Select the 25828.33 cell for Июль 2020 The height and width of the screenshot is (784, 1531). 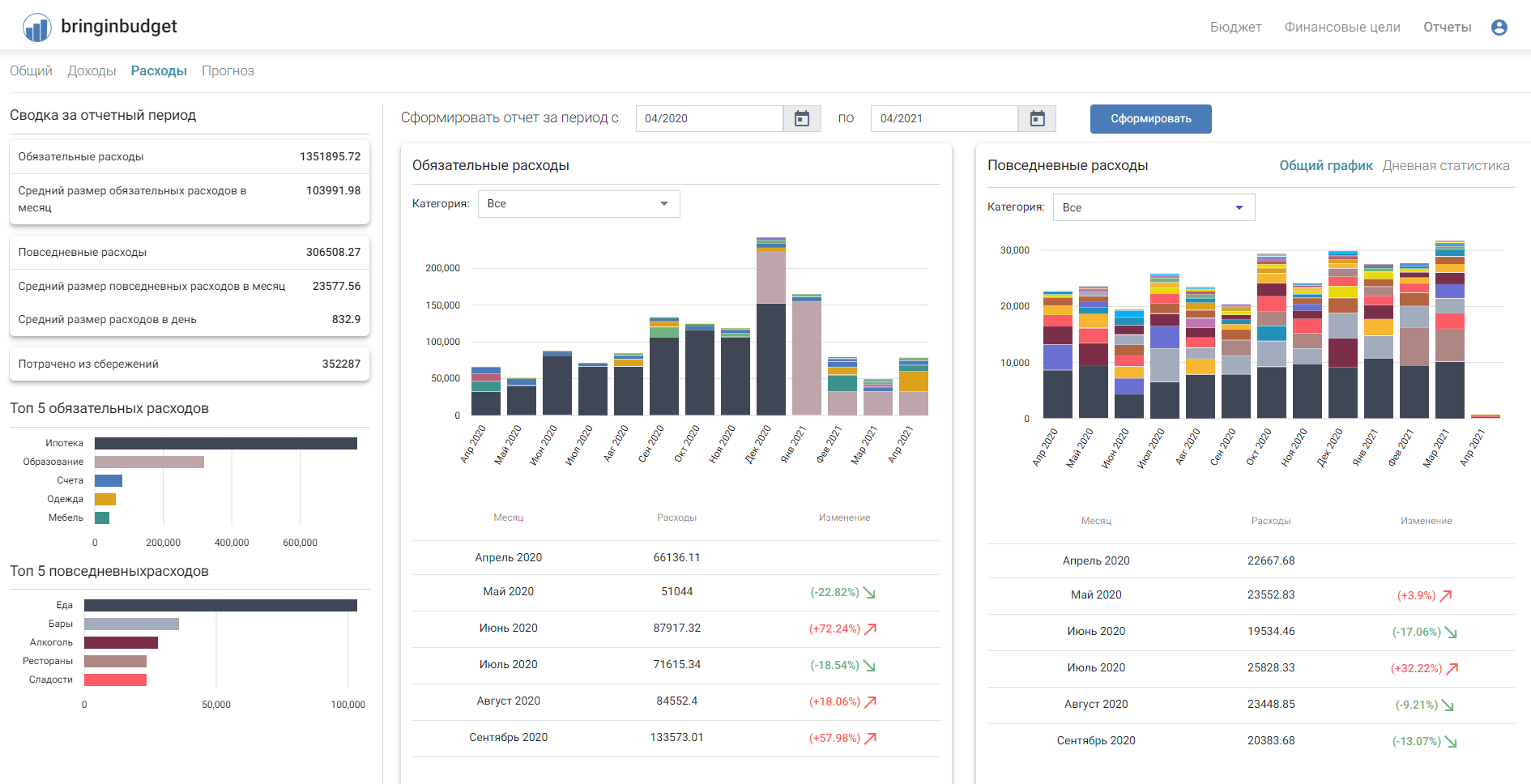tap(1271, 668)
